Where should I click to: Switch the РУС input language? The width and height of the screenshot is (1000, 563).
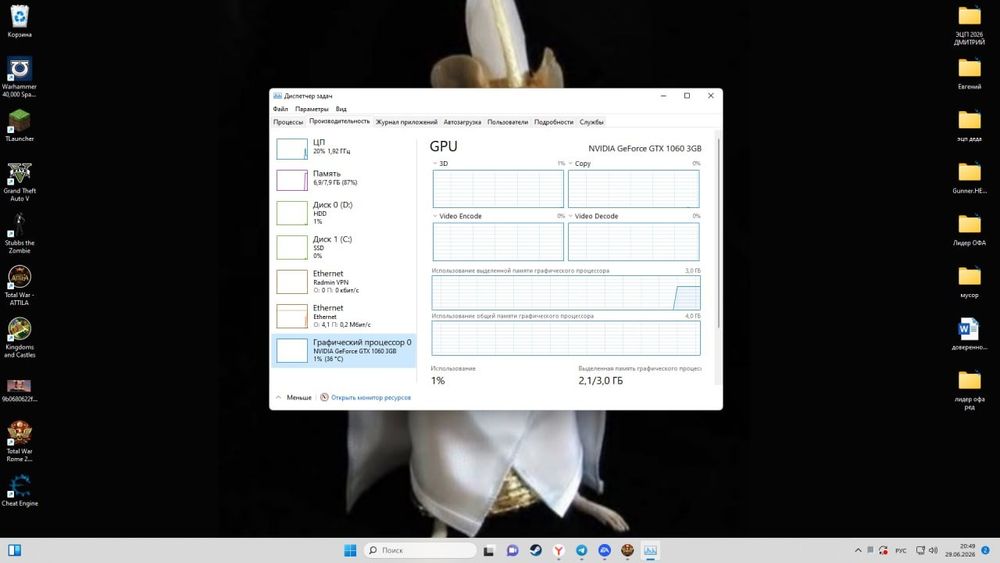[x=901, y=550]
